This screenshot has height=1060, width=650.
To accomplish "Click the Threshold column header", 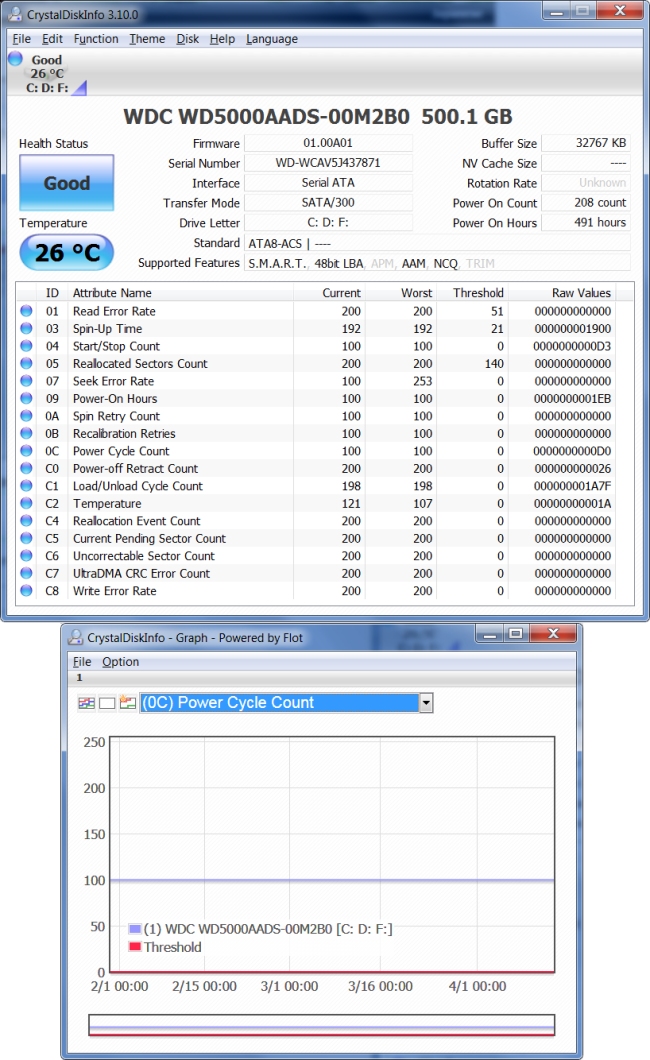I will (x=472, y=293).
